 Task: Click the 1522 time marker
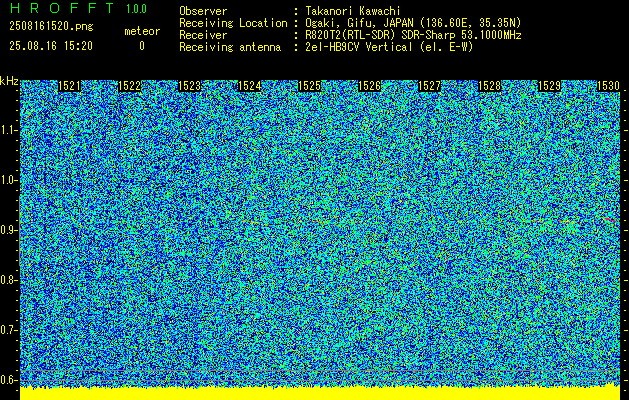130,86
